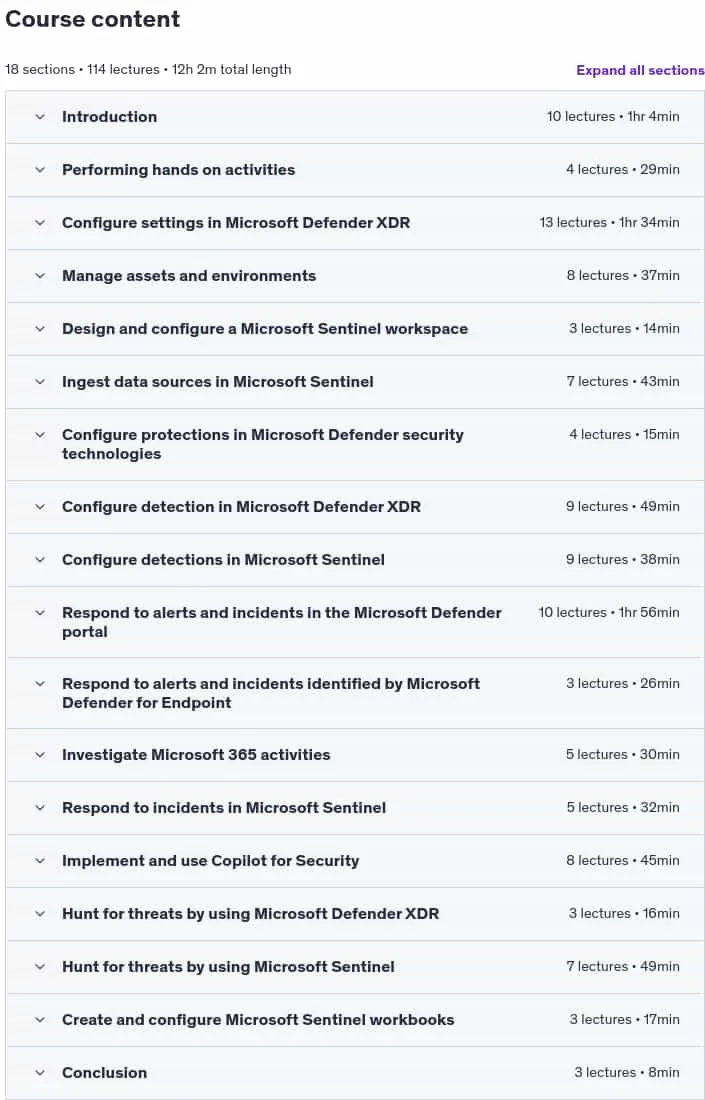Expand the Introduction section chevron
Image resolution: width=705 pixels, height=1100 pixels.
[40, 116]
